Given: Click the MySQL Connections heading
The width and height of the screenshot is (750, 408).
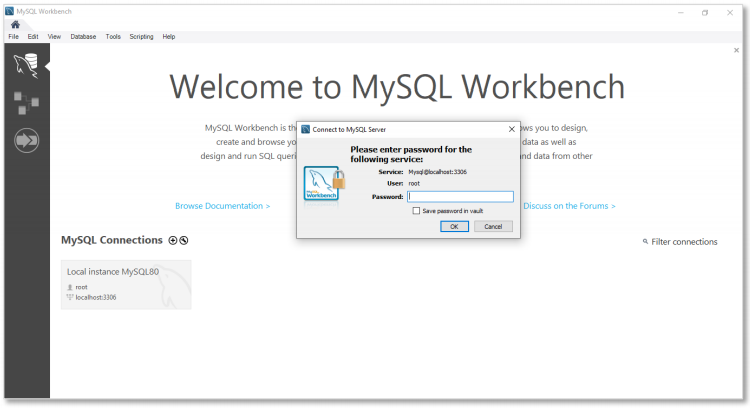Looking at the screenshot, I should pos(112,240).
